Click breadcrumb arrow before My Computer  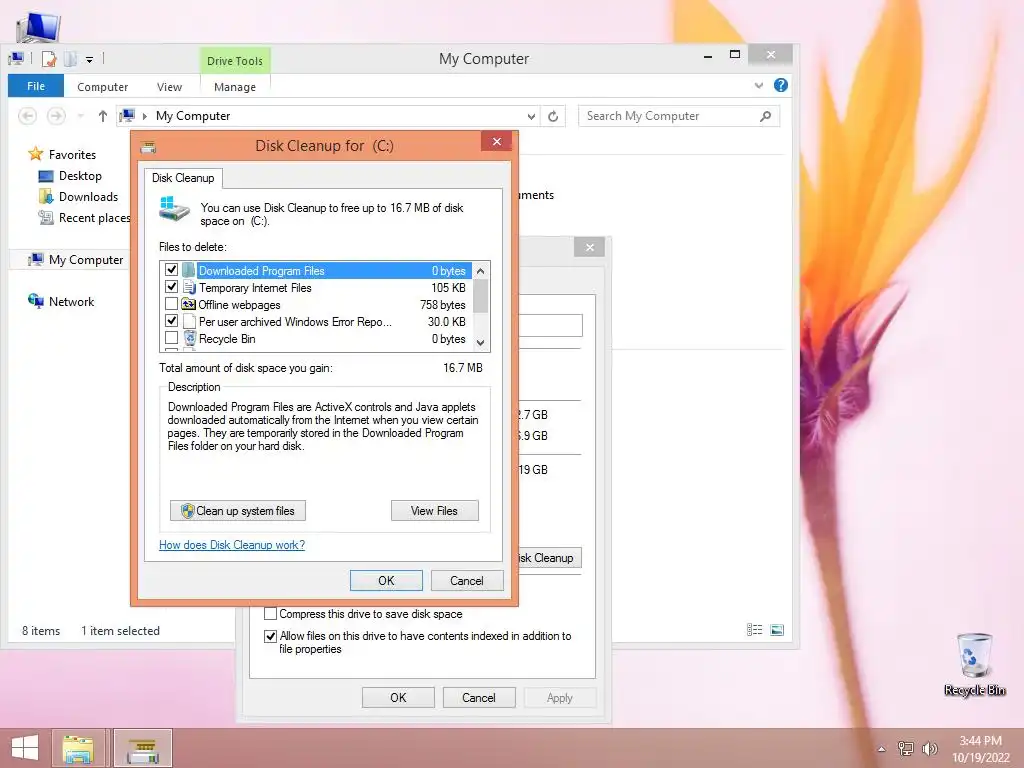145,116
